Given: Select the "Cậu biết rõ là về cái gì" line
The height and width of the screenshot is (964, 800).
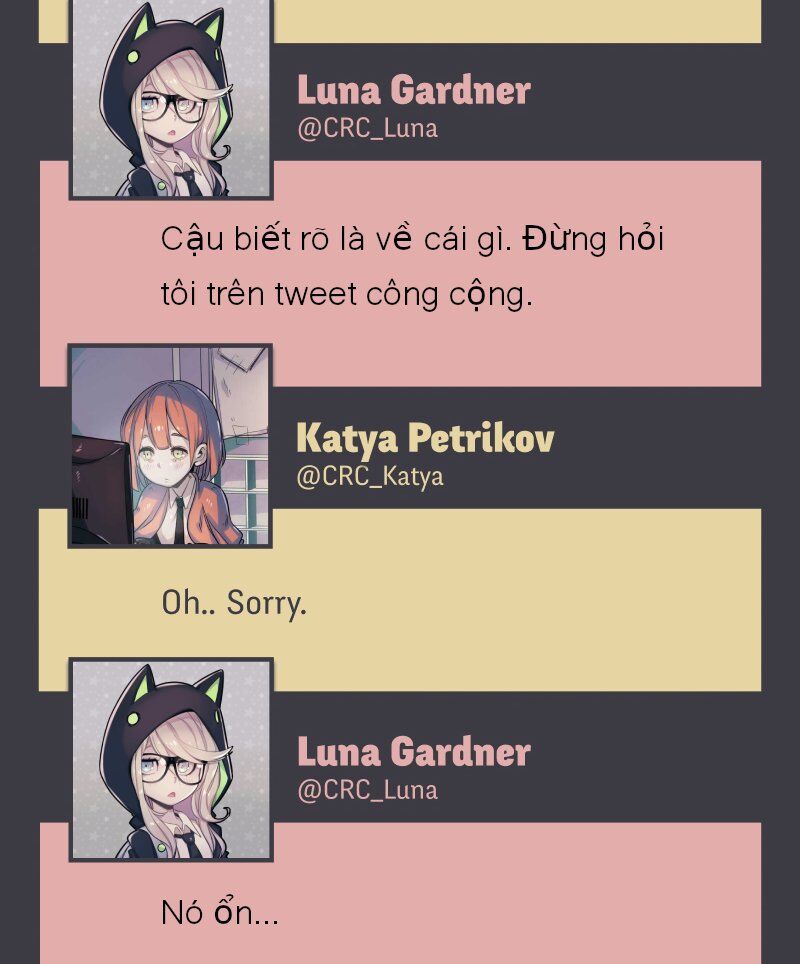Looking at the screenshot, I should [336, 239].
